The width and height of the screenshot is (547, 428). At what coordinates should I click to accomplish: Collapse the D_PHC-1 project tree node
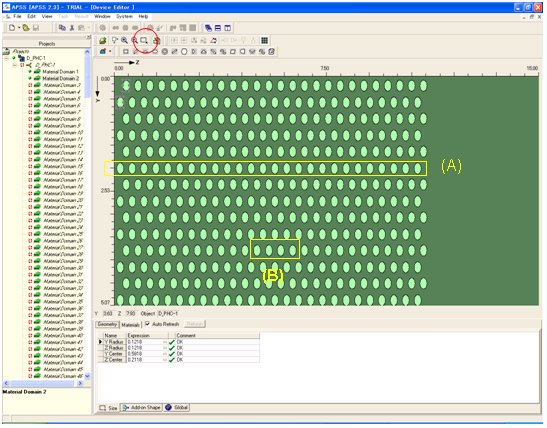[x=7, y=58]
